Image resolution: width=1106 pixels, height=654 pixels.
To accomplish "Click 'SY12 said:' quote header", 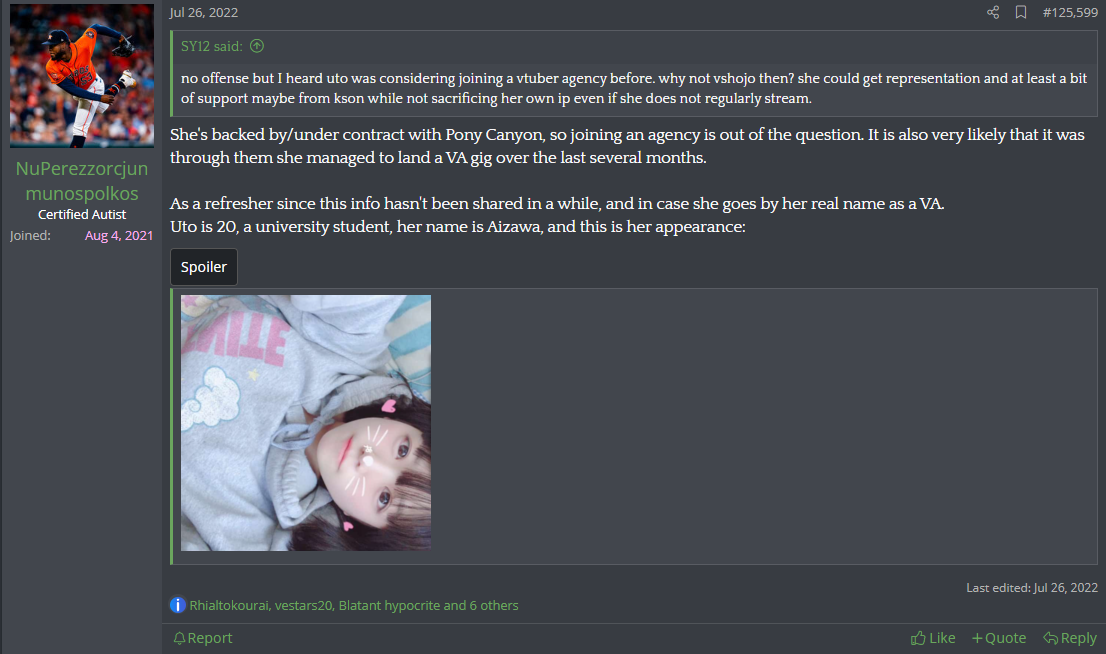I will point(212,46).
